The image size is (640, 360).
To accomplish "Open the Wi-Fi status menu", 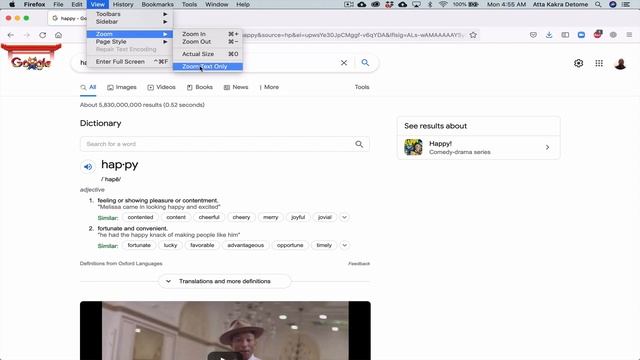I will pyautogui.click(x=443, y=4).
